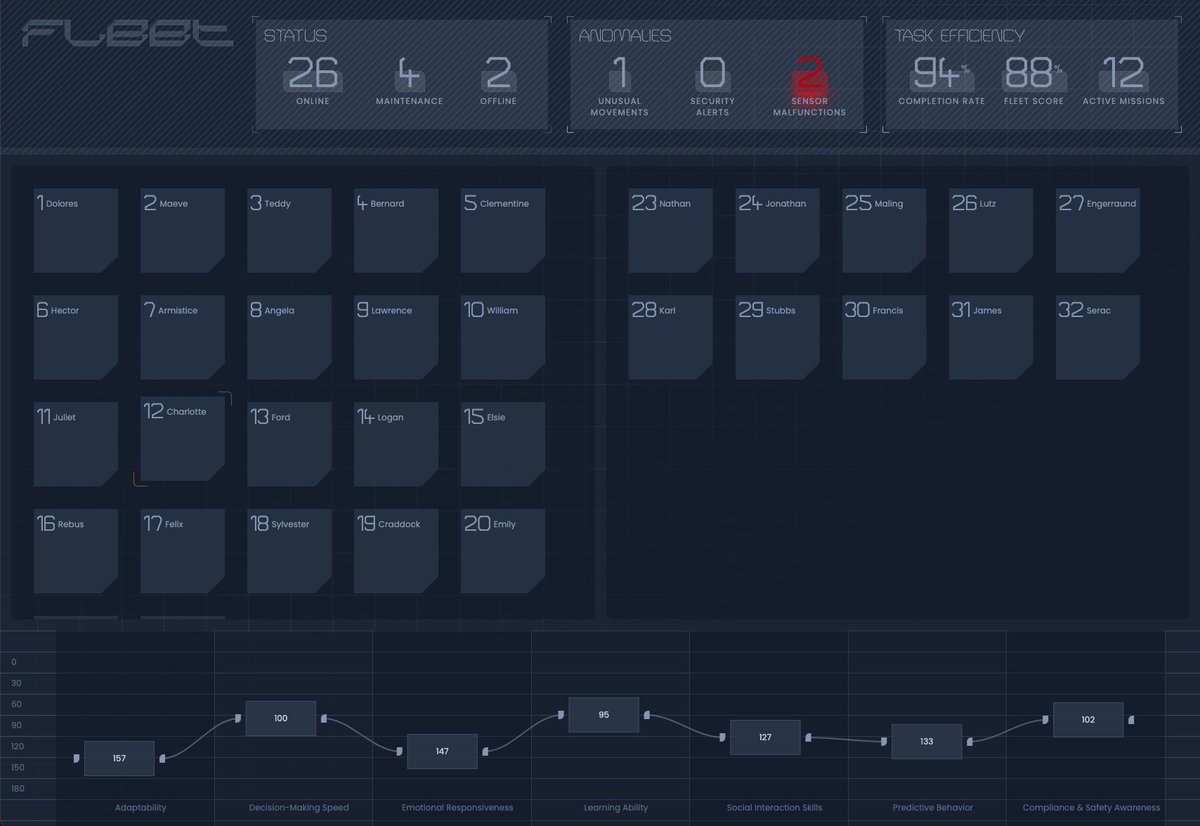The image size is (1200, 826).
Task: Open unit 13 Ford
Action: pos(289,444)
